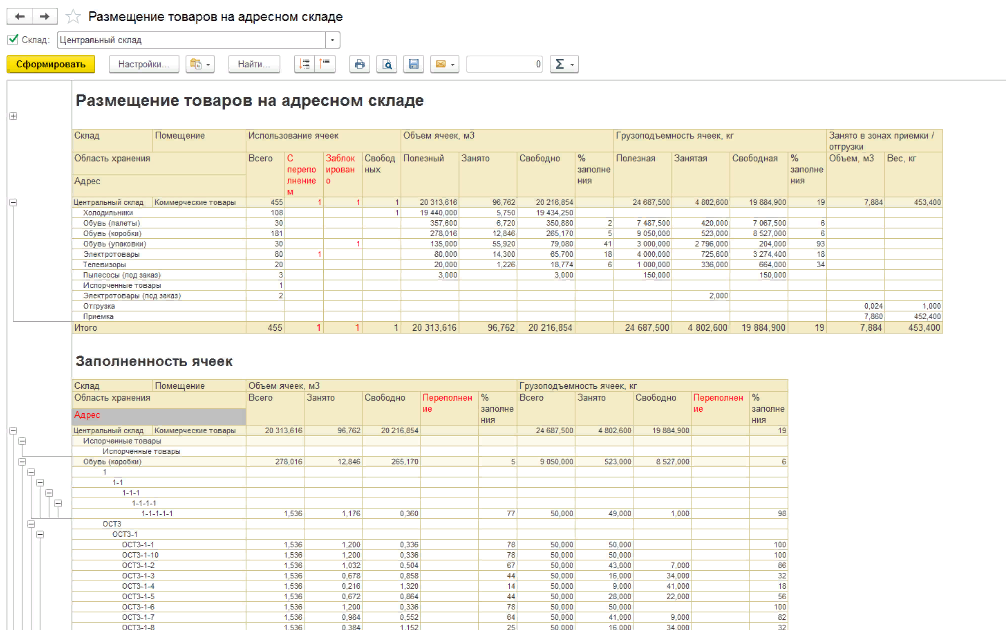Open the report variants dropdown
Screen dimensions: 1006x632
coord(200,64)
